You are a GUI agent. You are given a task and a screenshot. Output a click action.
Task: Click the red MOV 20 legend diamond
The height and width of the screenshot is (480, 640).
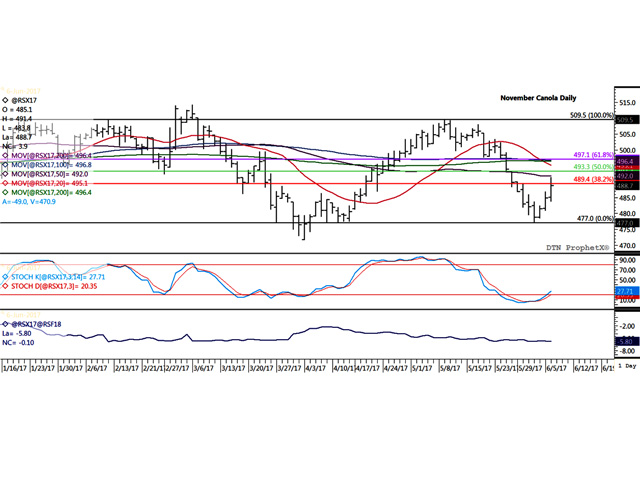tap(5, 183)
